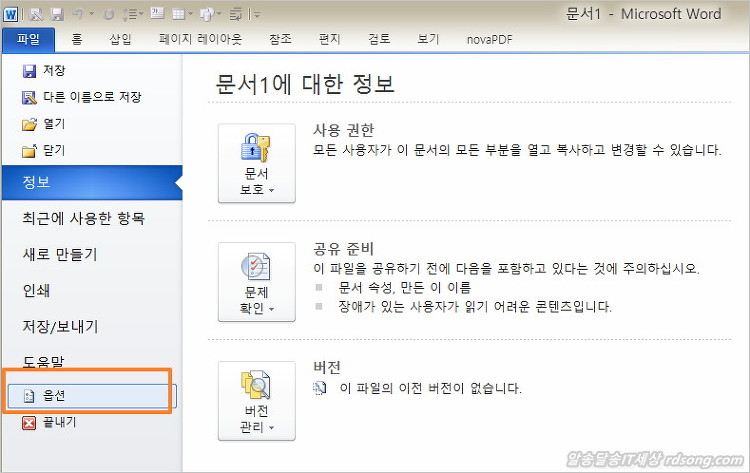750x473 pixels.
Task: Switch to the 삽입 ribbon tab
Action: click(121, 39)
